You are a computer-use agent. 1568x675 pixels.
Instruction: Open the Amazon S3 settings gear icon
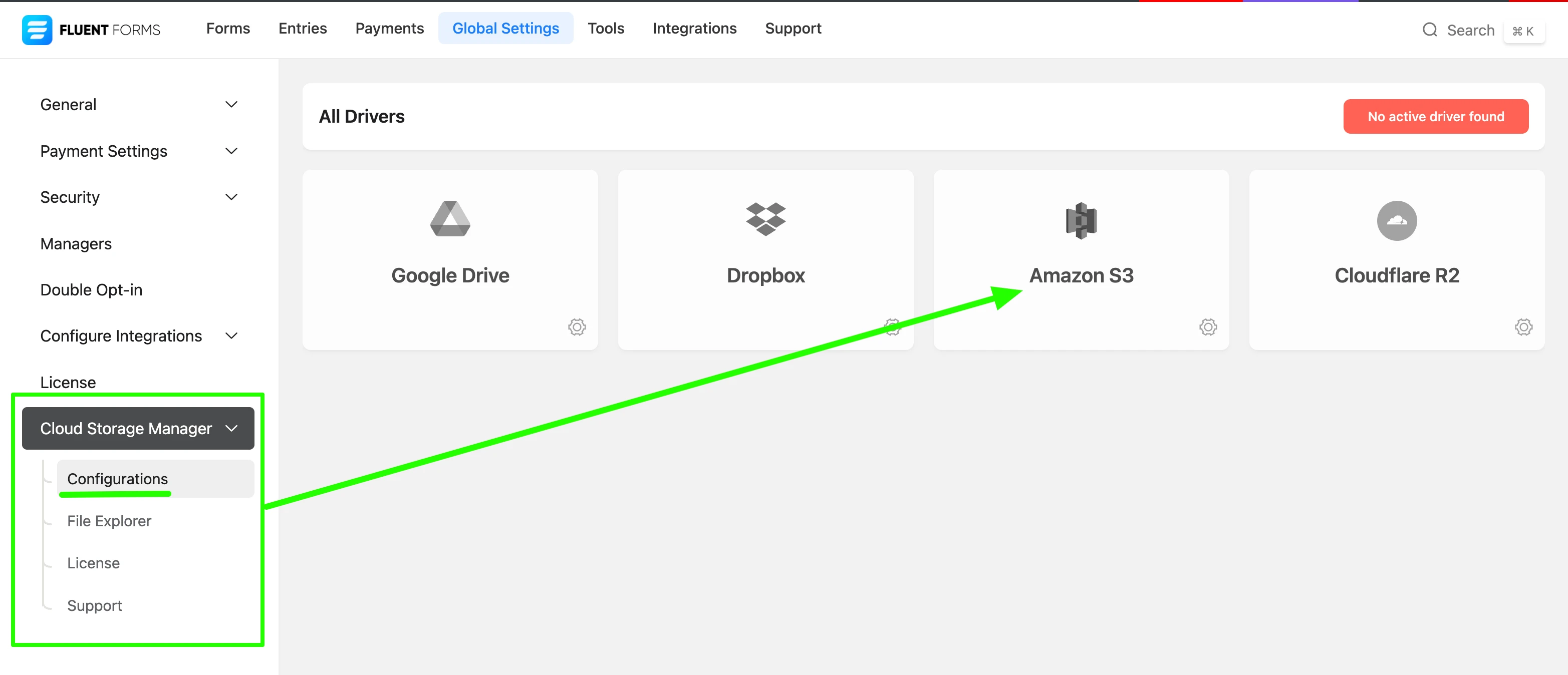[1208, 327]
